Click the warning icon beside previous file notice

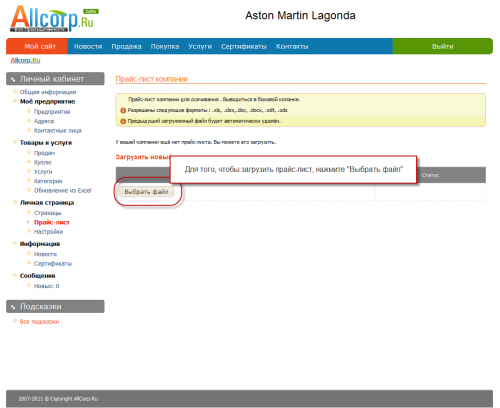click(x=123, y=121)
